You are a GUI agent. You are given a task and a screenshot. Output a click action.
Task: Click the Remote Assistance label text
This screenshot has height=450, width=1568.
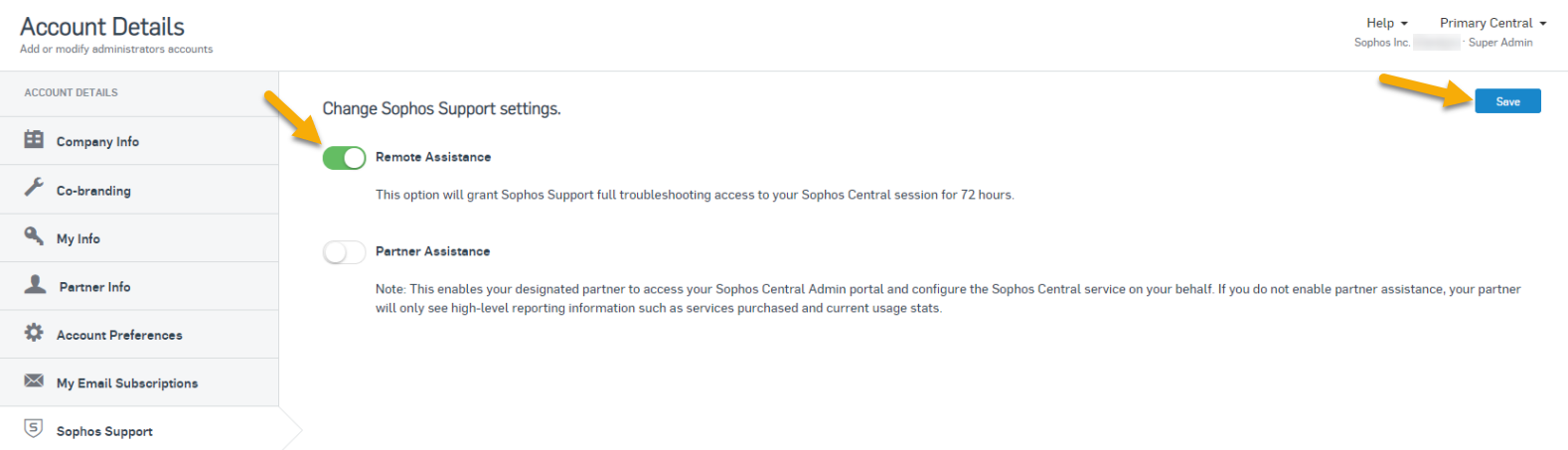click(433, 157)
